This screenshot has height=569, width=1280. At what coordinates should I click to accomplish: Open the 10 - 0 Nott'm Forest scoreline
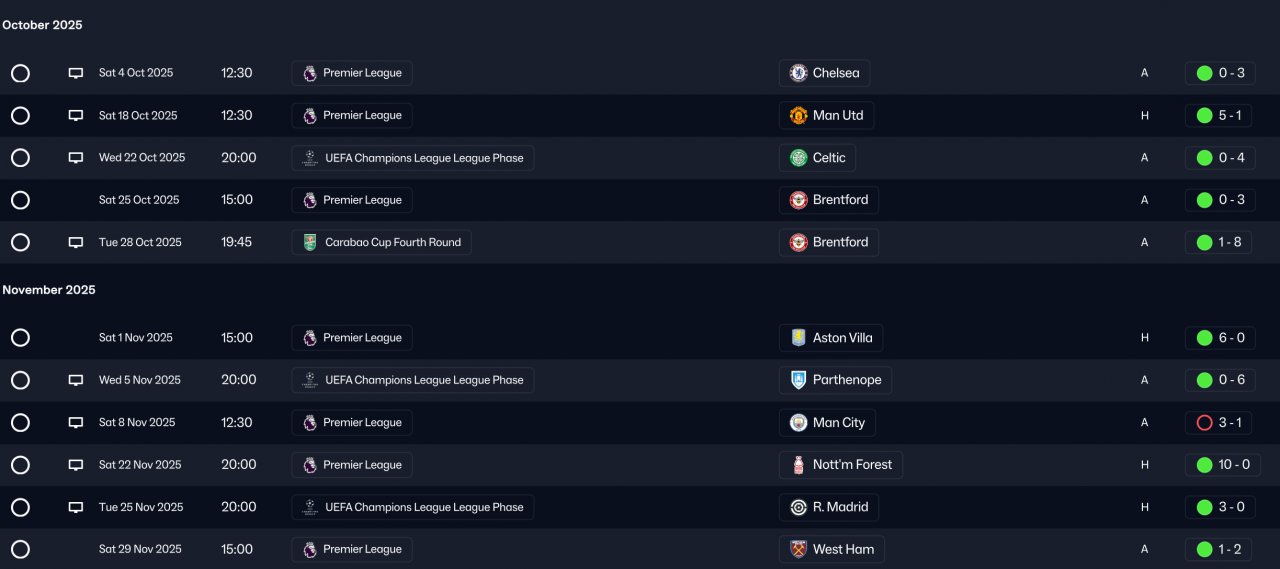coord(1219,465)
